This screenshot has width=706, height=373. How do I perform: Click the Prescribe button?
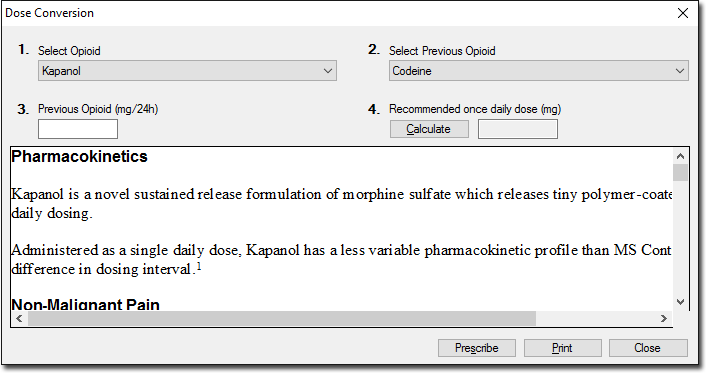477,348
